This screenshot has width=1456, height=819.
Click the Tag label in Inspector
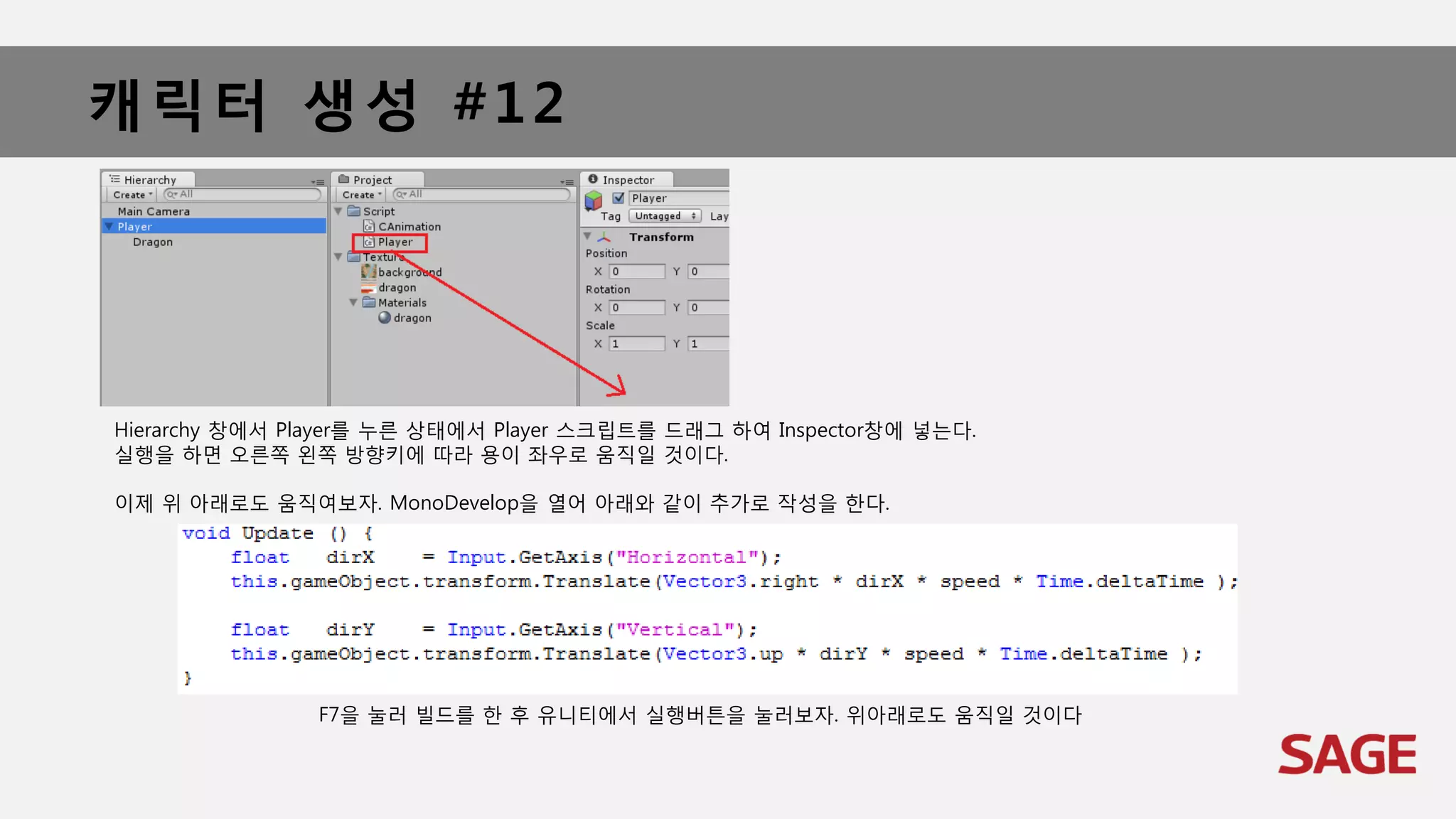(x=611, y=216)
